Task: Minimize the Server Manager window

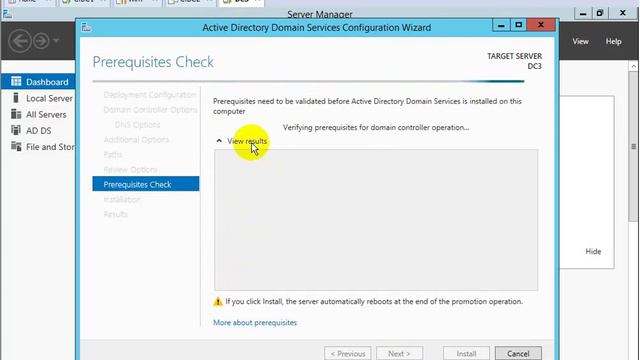Action: (x=583, y=13)
